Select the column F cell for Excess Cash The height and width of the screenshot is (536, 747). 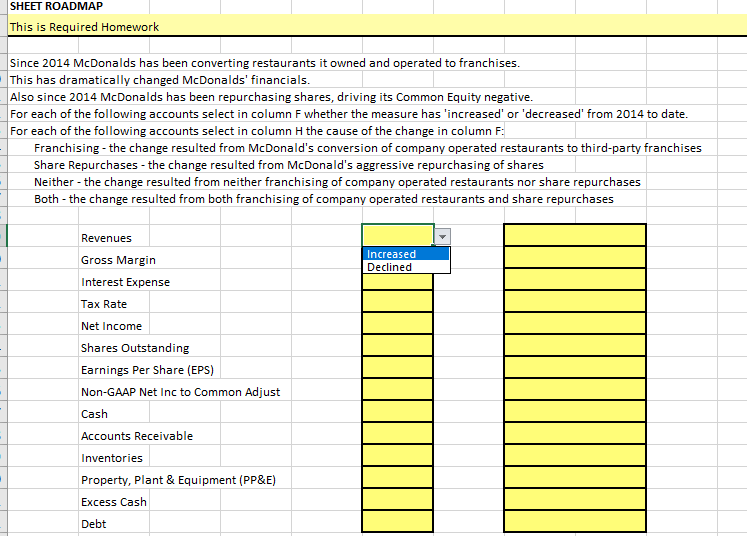coord(398,499)
